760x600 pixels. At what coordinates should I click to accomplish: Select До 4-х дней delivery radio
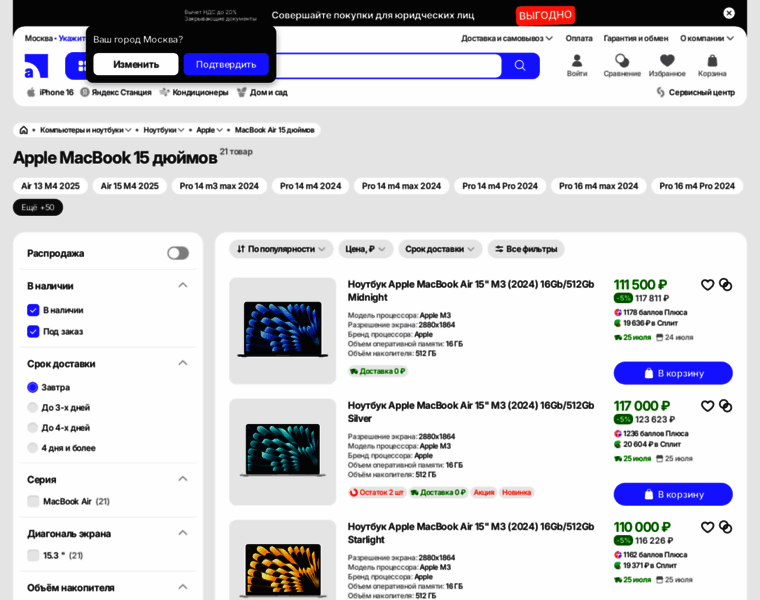pyautogui.click(x=32, y=427)
